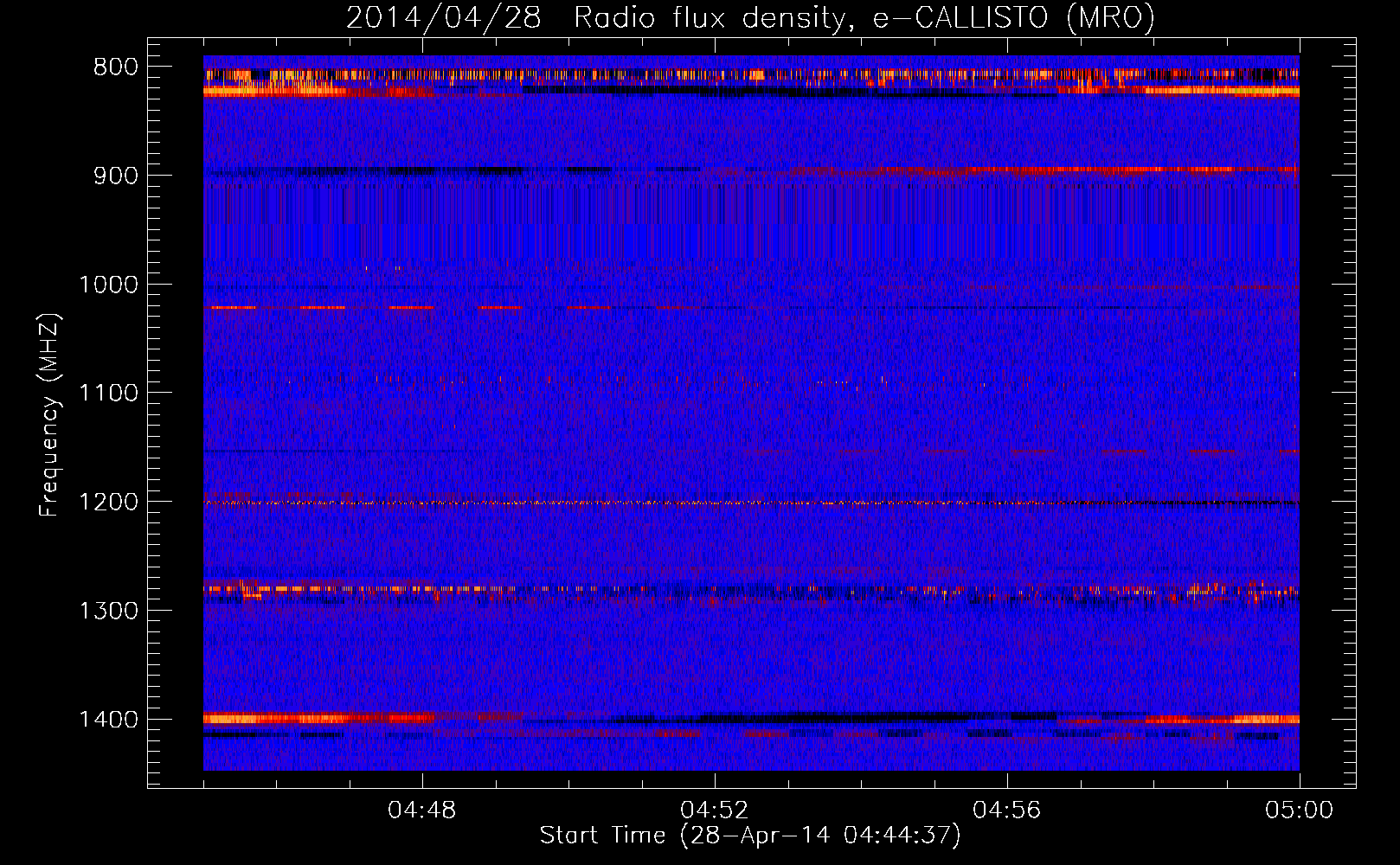The height and width of the screenshot is (865, 1400).
Task: Click the 1200 frequency tick label
Action: [108, 503]
